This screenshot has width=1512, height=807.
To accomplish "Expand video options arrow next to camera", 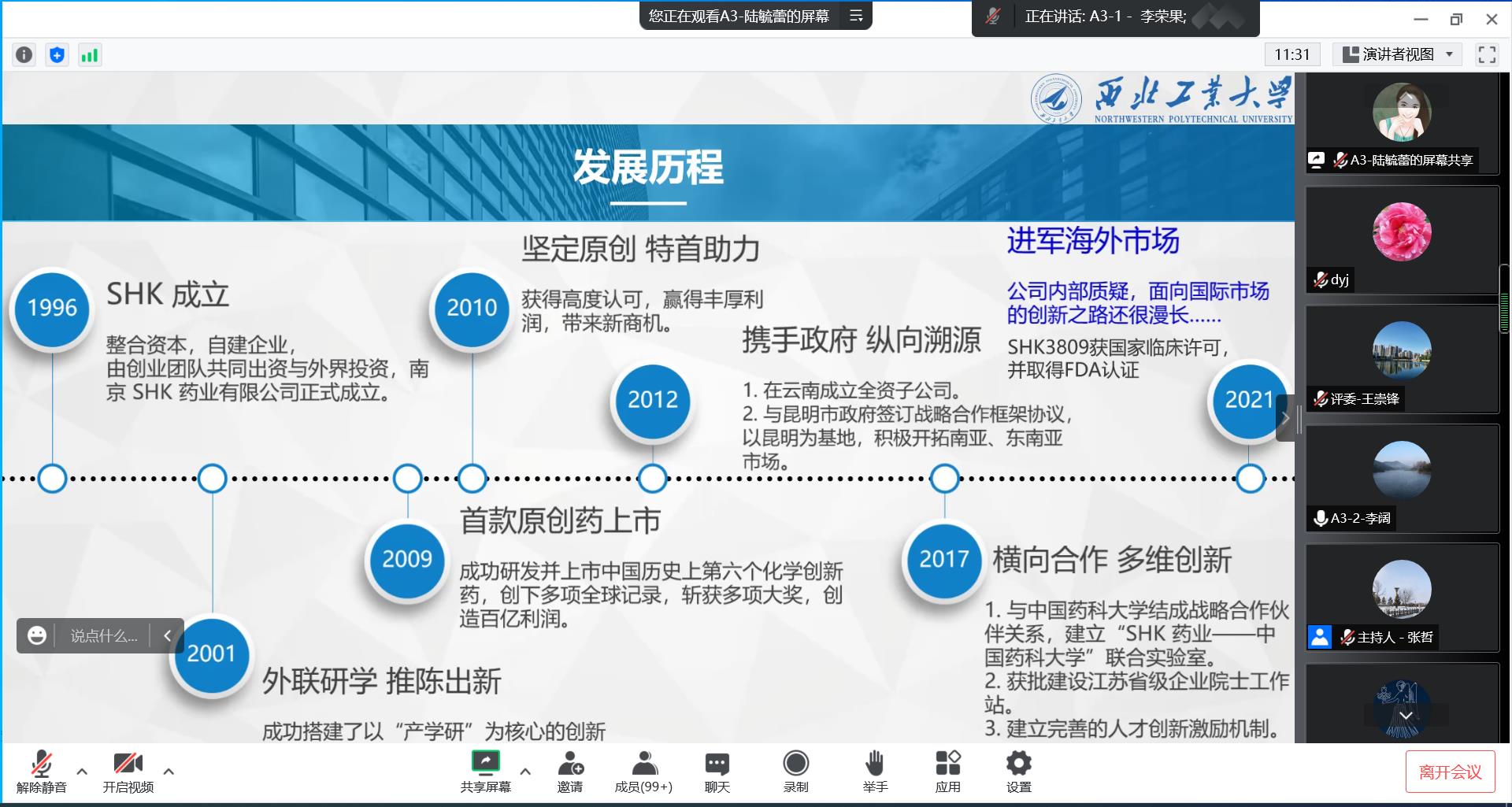I will tap(169, 771).
